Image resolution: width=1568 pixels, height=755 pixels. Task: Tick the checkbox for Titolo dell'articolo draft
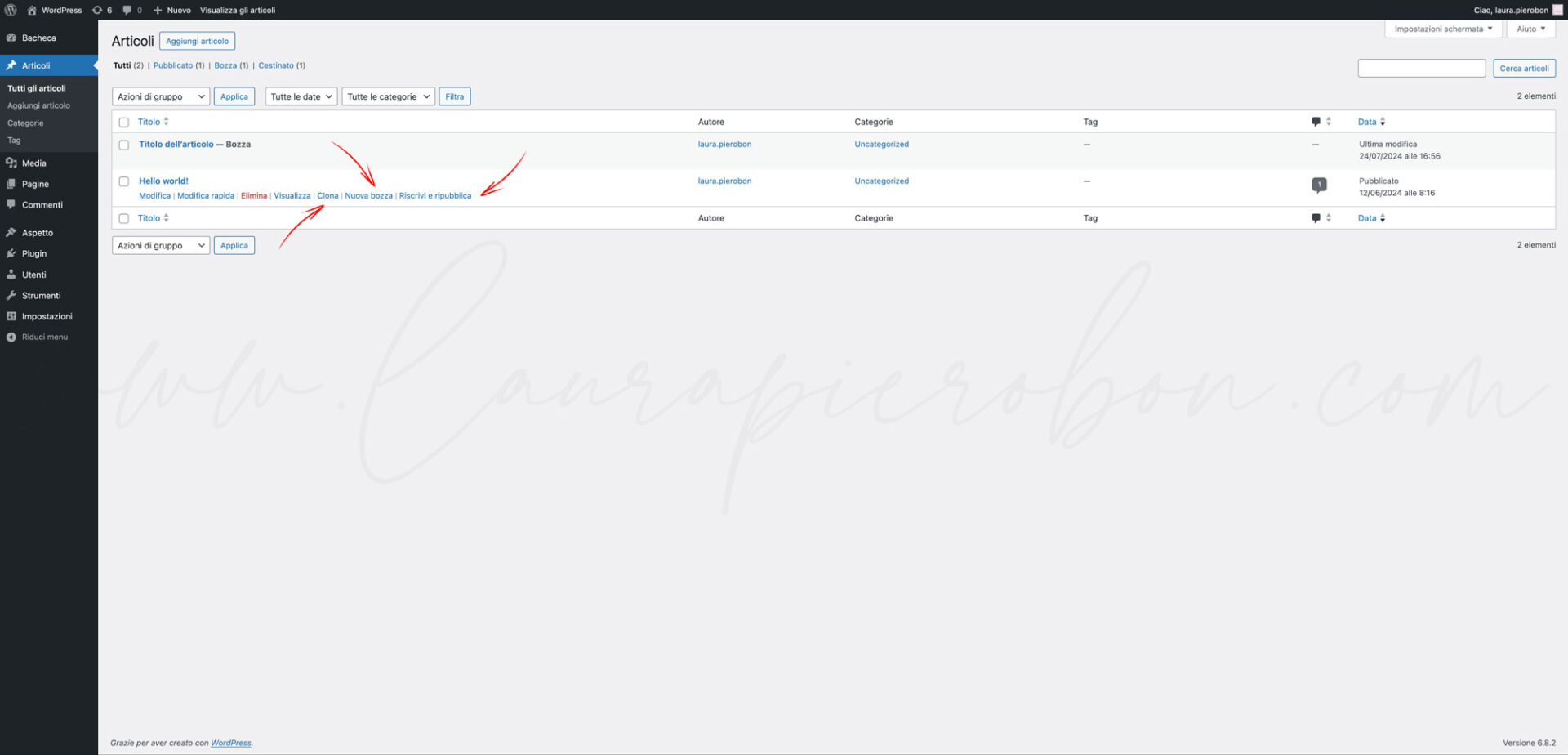point(124,145)
